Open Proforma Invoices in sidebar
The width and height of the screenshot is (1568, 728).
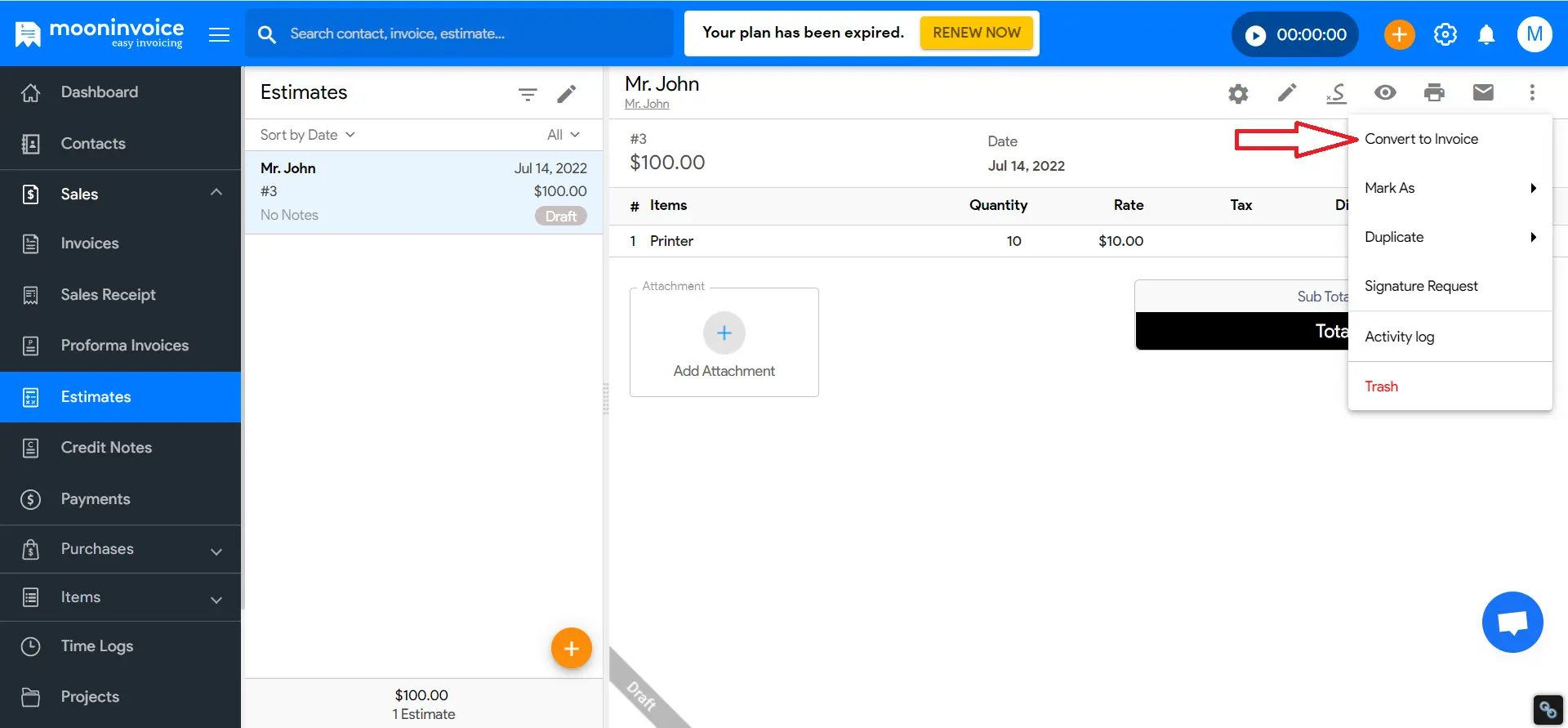[x=121, y=346]
